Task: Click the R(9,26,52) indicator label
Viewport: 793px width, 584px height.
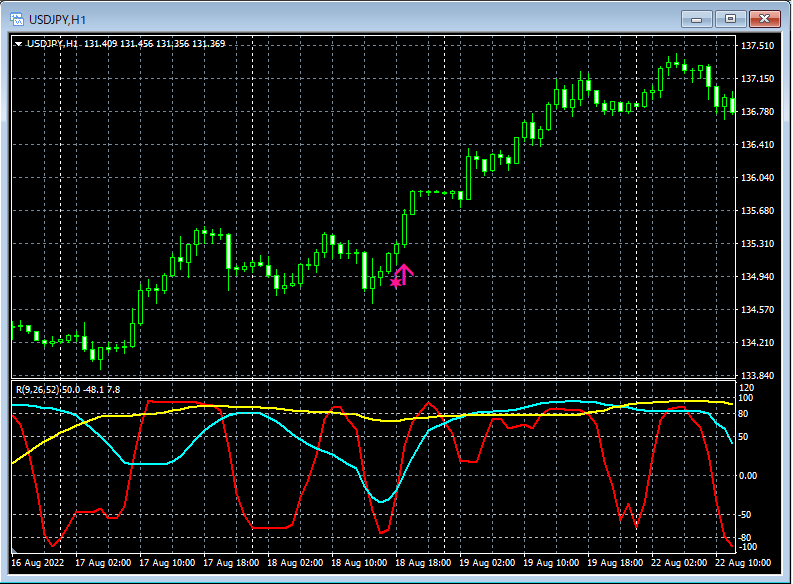Action: [36, 388]
